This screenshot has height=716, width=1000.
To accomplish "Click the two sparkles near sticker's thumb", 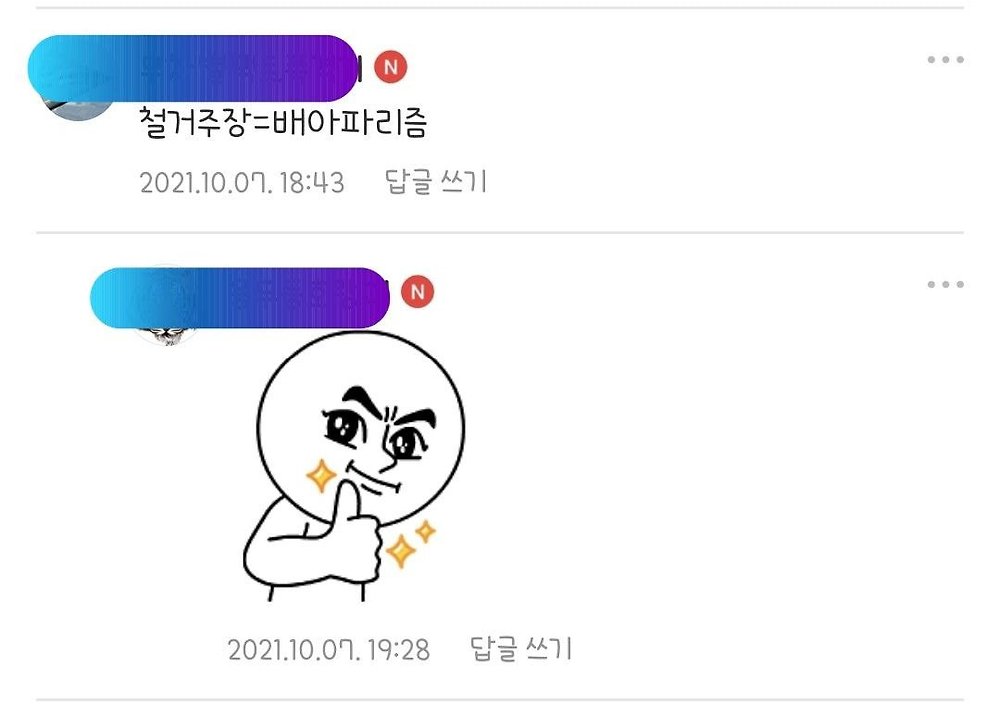I will 411,543.
